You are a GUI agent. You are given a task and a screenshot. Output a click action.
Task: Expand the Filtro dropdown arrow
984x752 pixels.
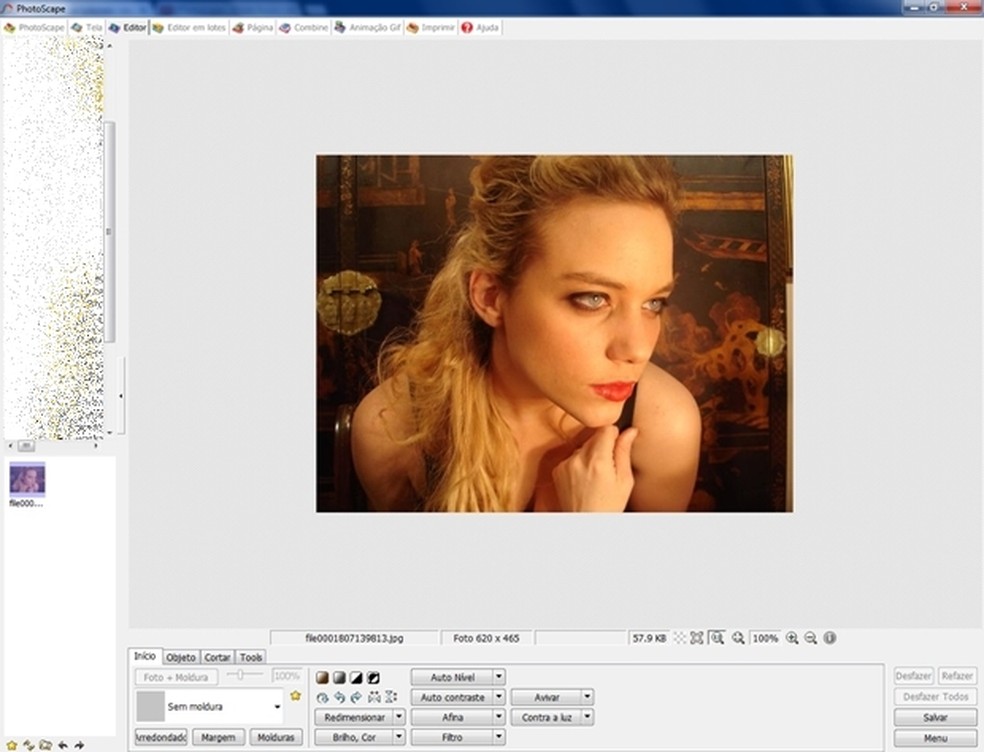coord(499,737)
